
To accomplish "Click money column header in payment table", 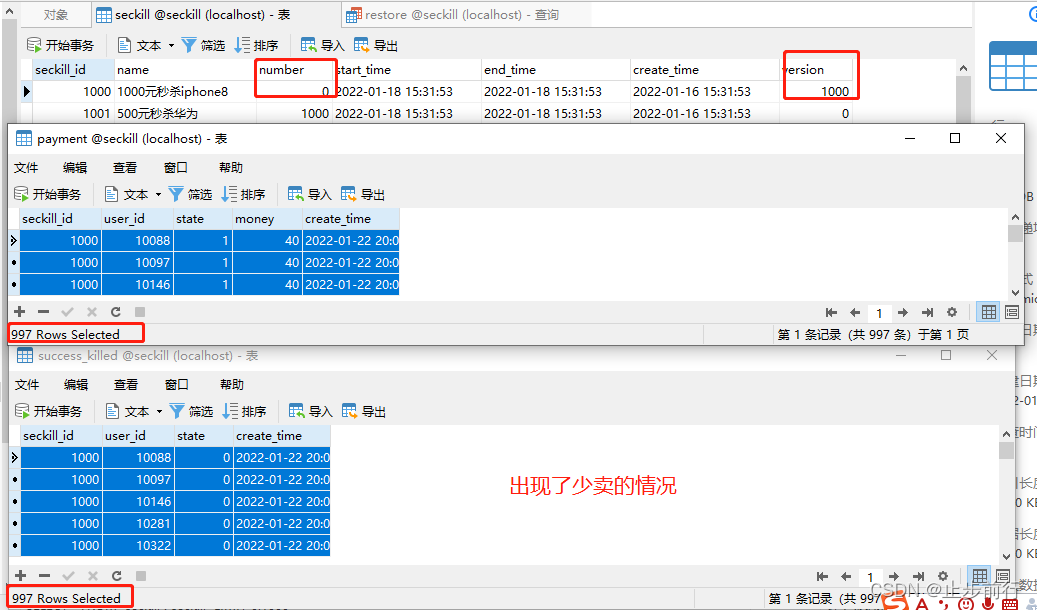I will [267, 219].
